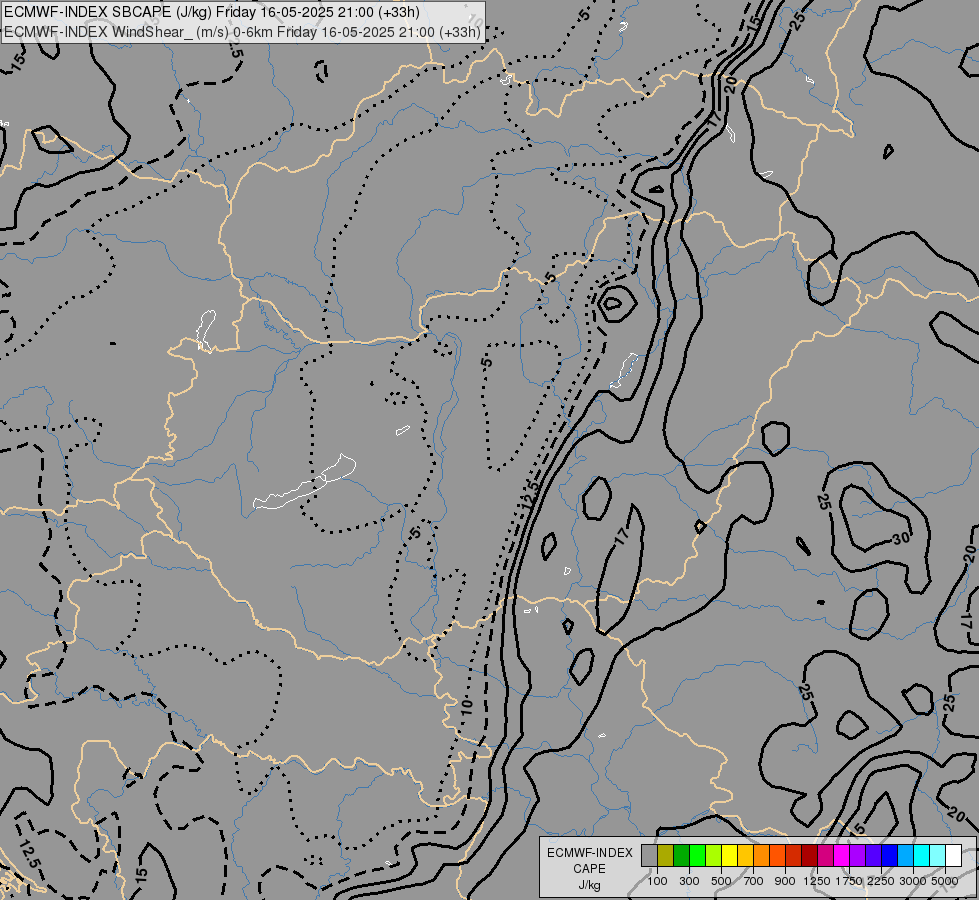
Task: Click the CAPE word in the legend
Action: pos(589,869)
